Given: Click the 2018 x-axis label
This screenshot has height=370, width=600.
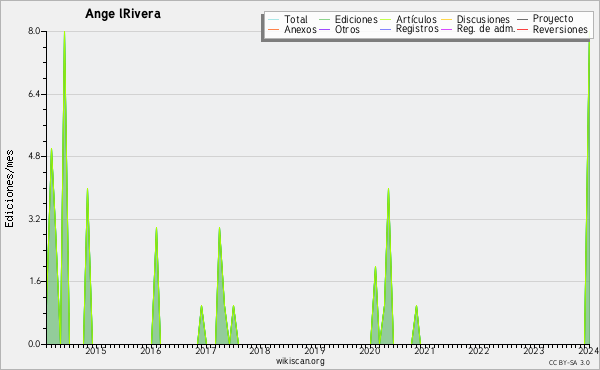Looking at the screenshot, I should (260, 350).
